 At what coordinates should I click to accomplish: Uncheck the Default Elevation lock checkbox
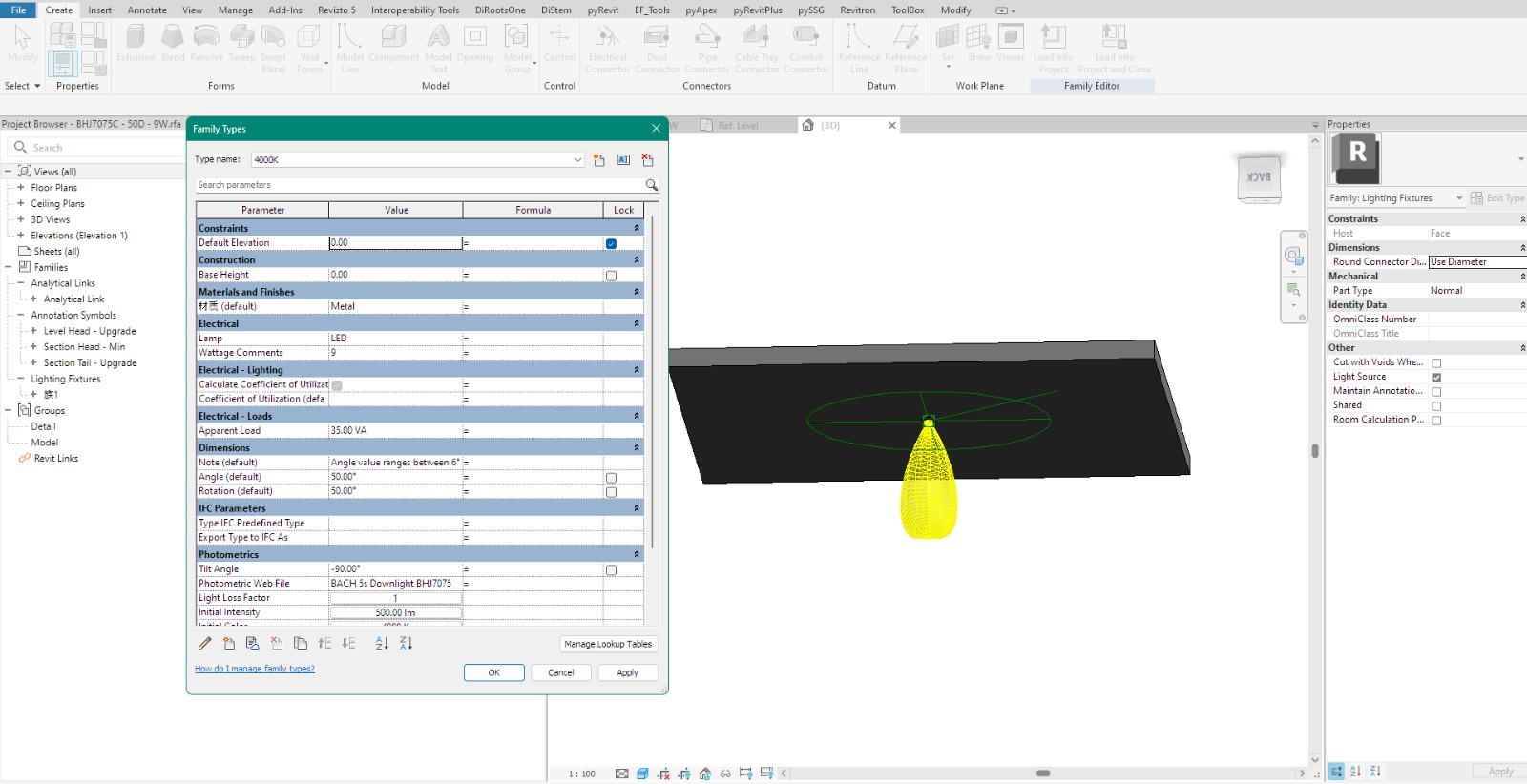point(611,244)
